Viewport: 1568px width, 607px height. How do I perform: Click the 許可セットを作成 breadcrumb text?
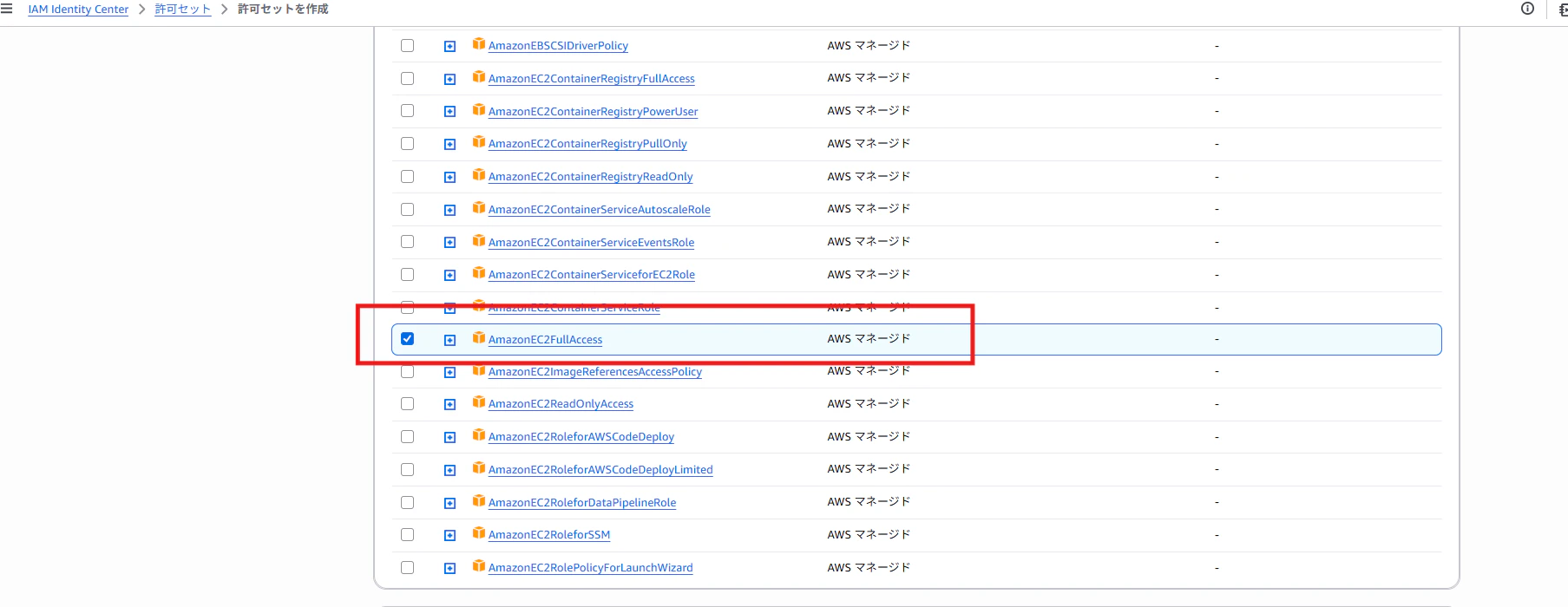283,10
